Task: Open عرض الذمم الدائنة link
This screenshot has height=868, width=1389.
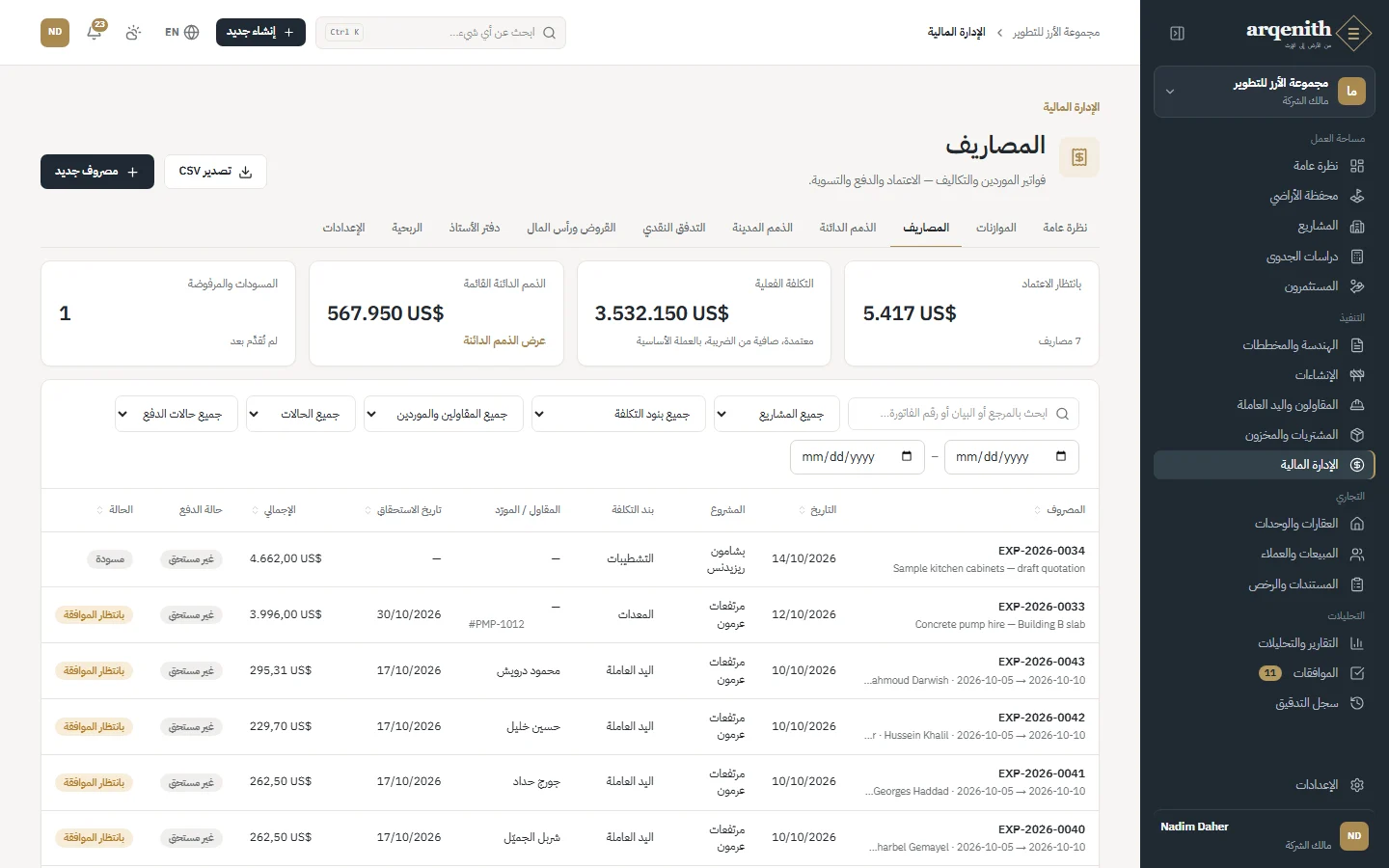Action: (504, 340)
